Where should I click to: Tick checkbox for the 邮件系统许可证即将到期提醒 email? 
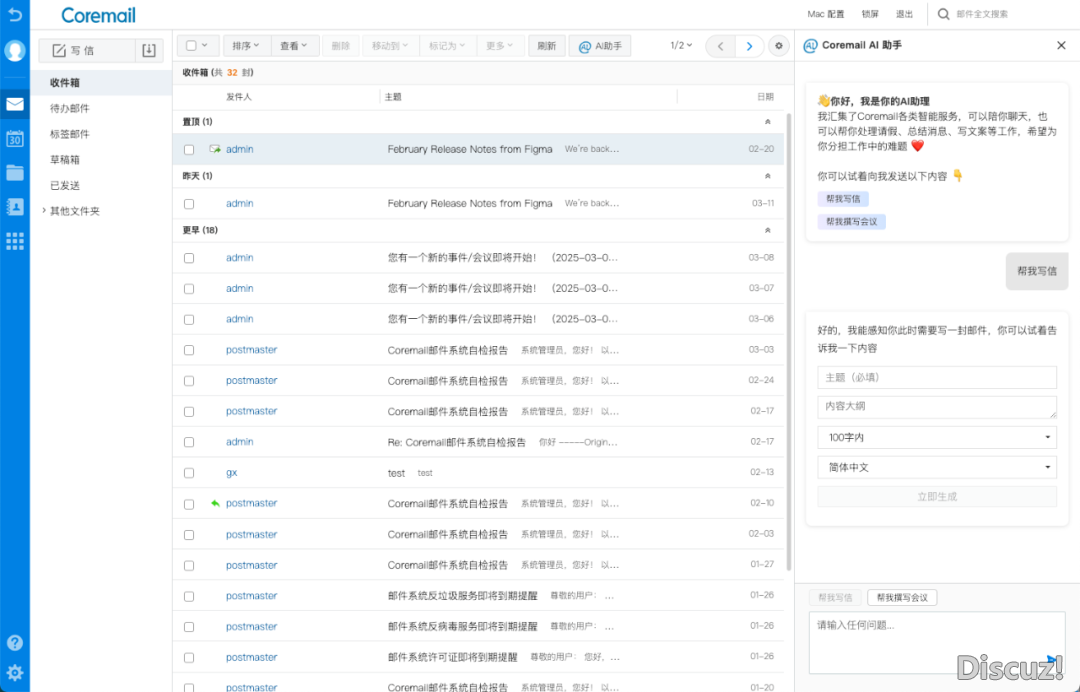point(189,658)
